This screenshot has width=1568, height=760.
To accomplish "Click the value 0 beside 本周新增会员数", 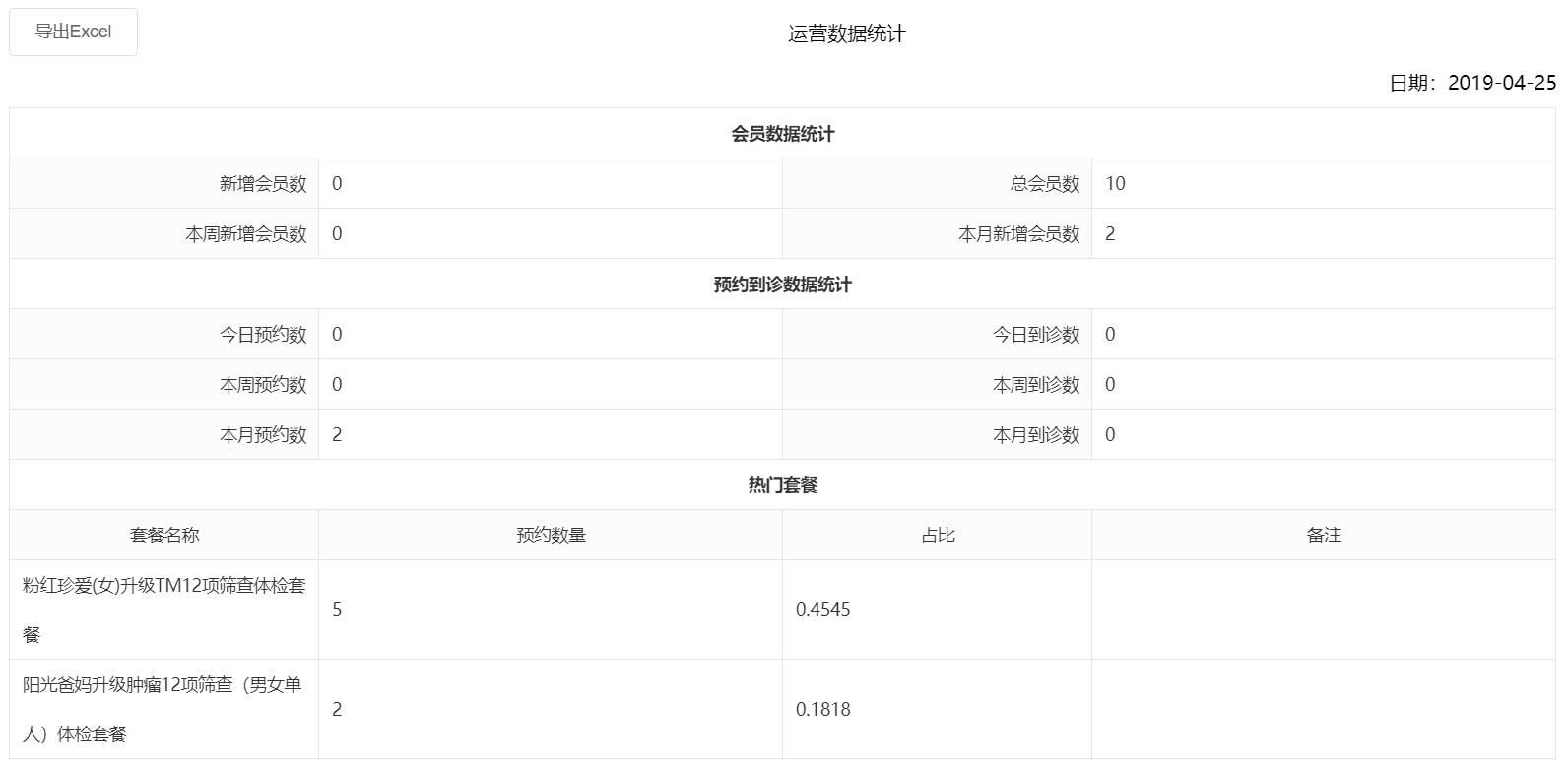I will (x=337, y=234).
